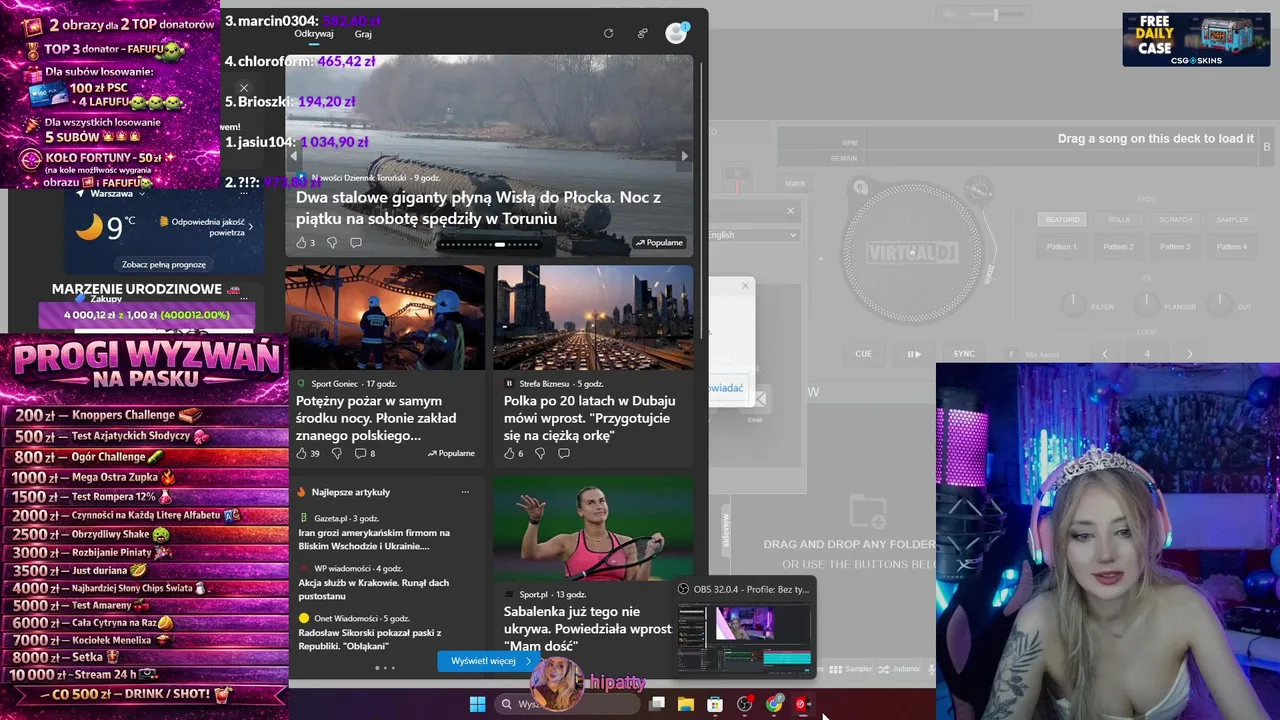Comment on the Wisła steel giants article
Image resolution: width=1280 pixels, height=720 pixels.
(x=356, y=243)
